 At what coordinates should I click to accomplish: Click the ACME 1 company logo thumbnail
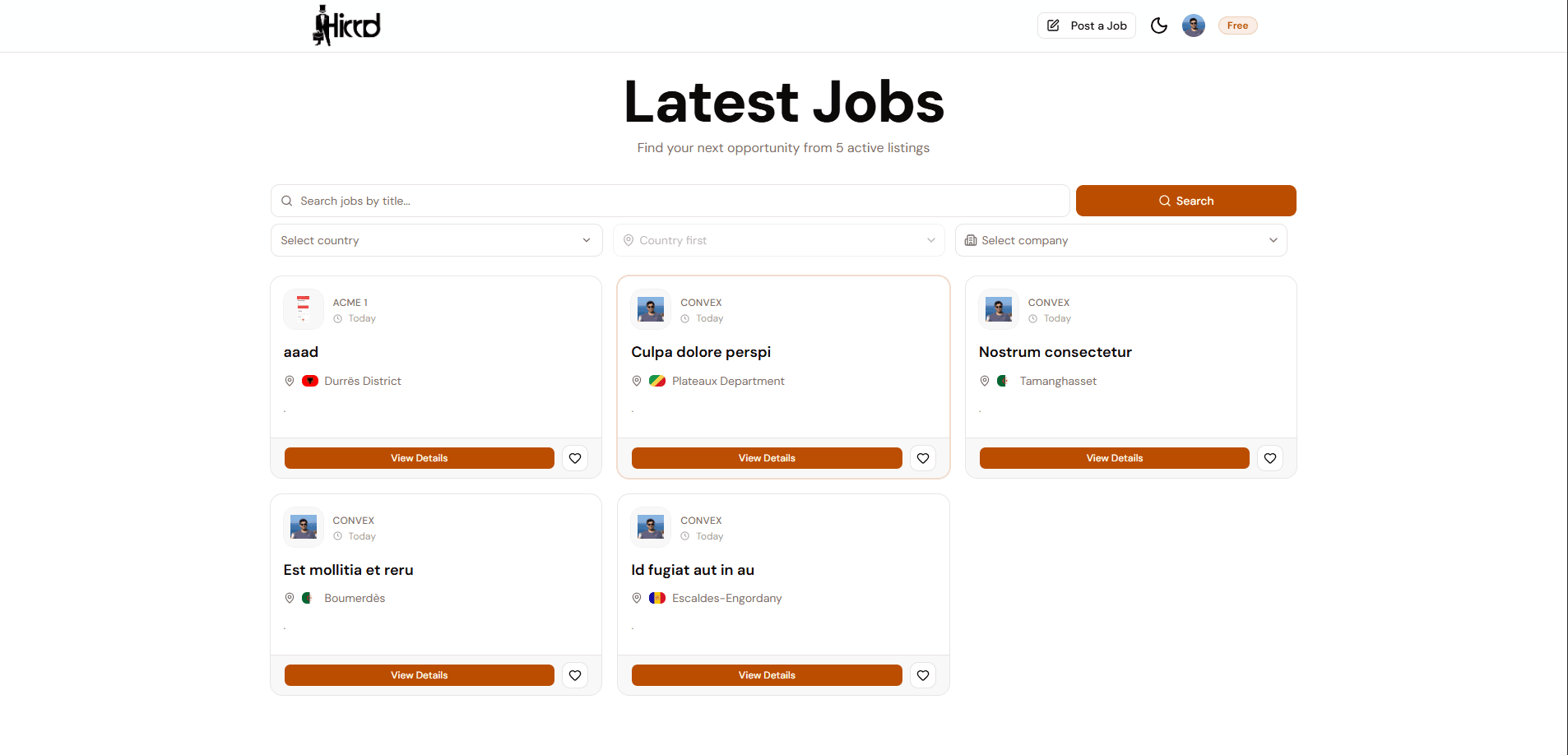coord(304,309)
